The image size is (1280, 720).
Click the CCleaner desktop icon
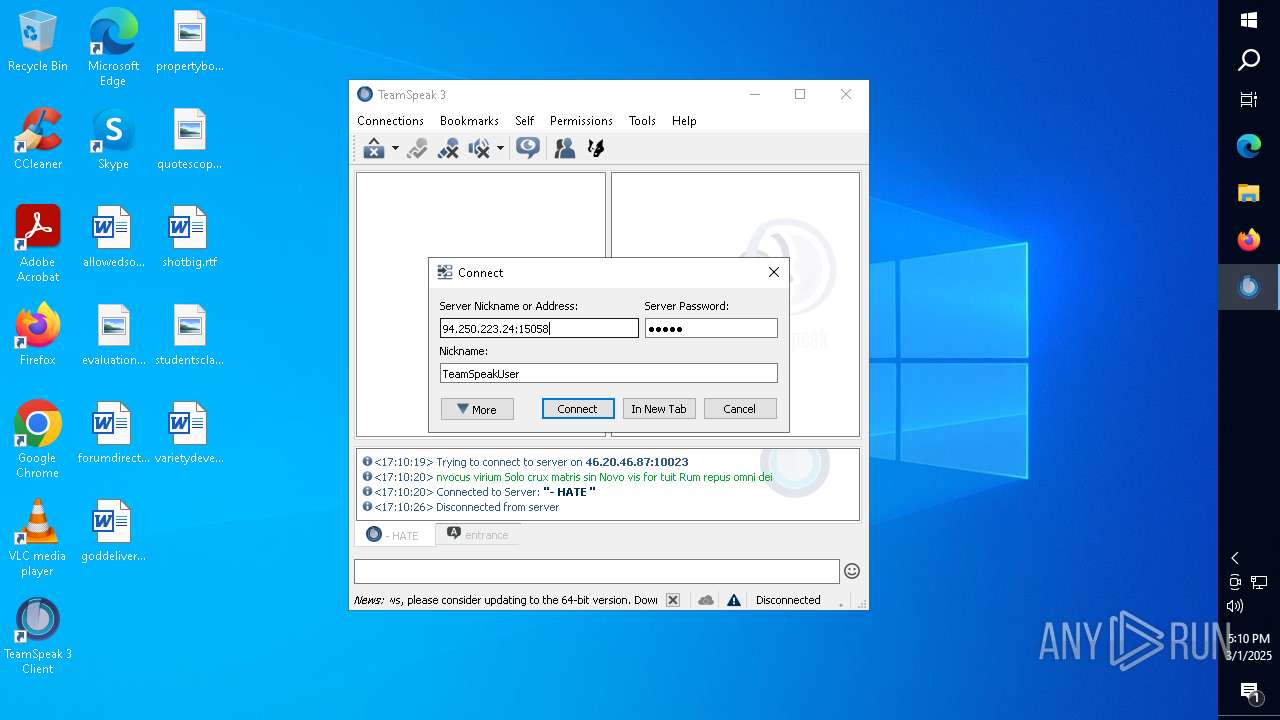click(38, 139)
